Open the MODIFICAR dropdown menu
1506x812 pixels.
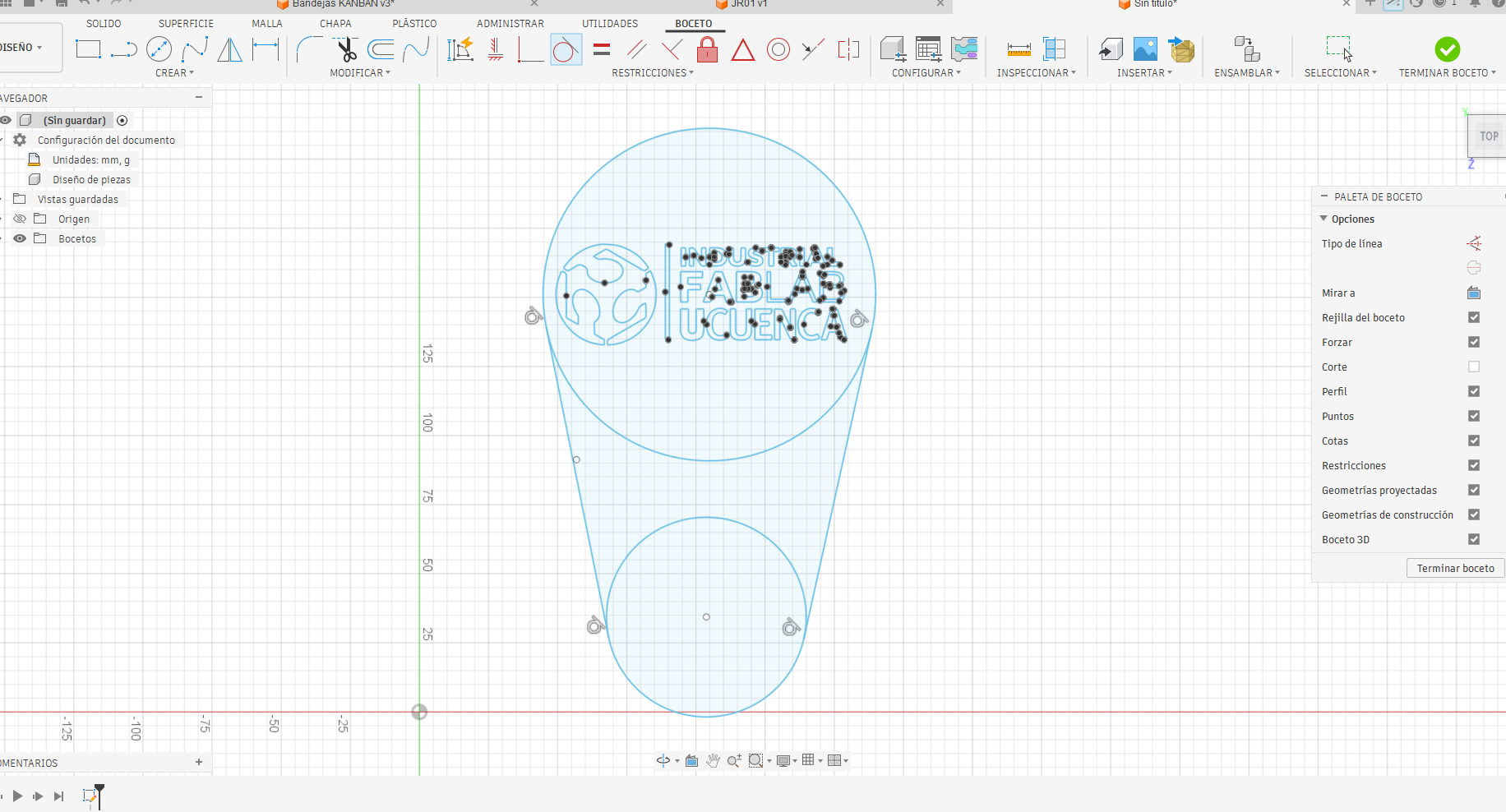[x=360, y=73]
